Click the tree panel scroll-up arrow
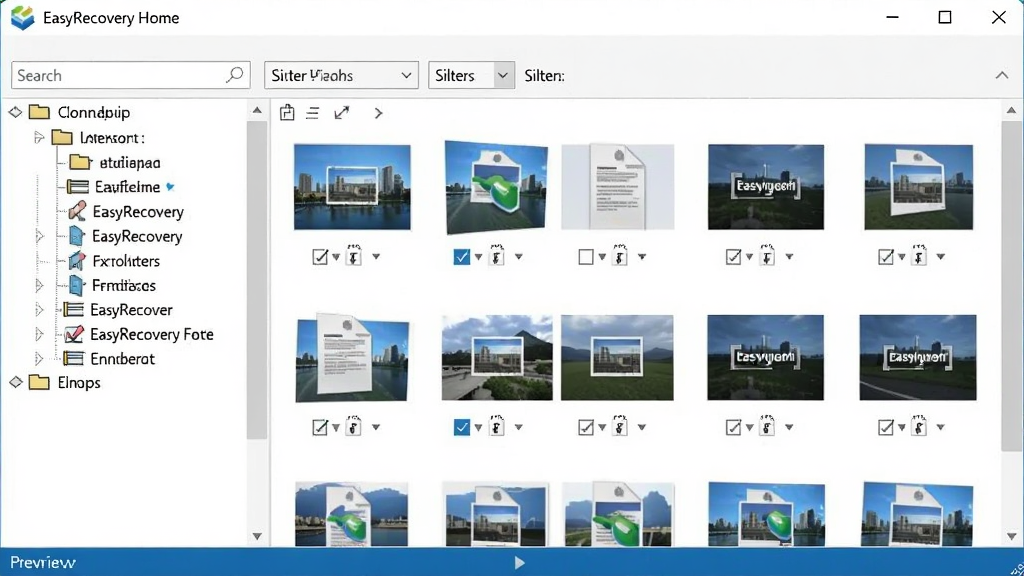Viewport: 1024px width, 576px height. [x=257, y=110]
